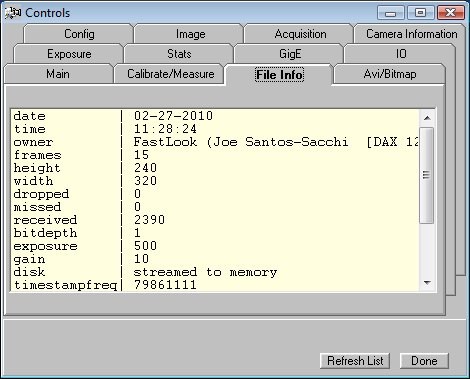Close the Controls window
Screen dimensions: 470x379
[450, 13]
